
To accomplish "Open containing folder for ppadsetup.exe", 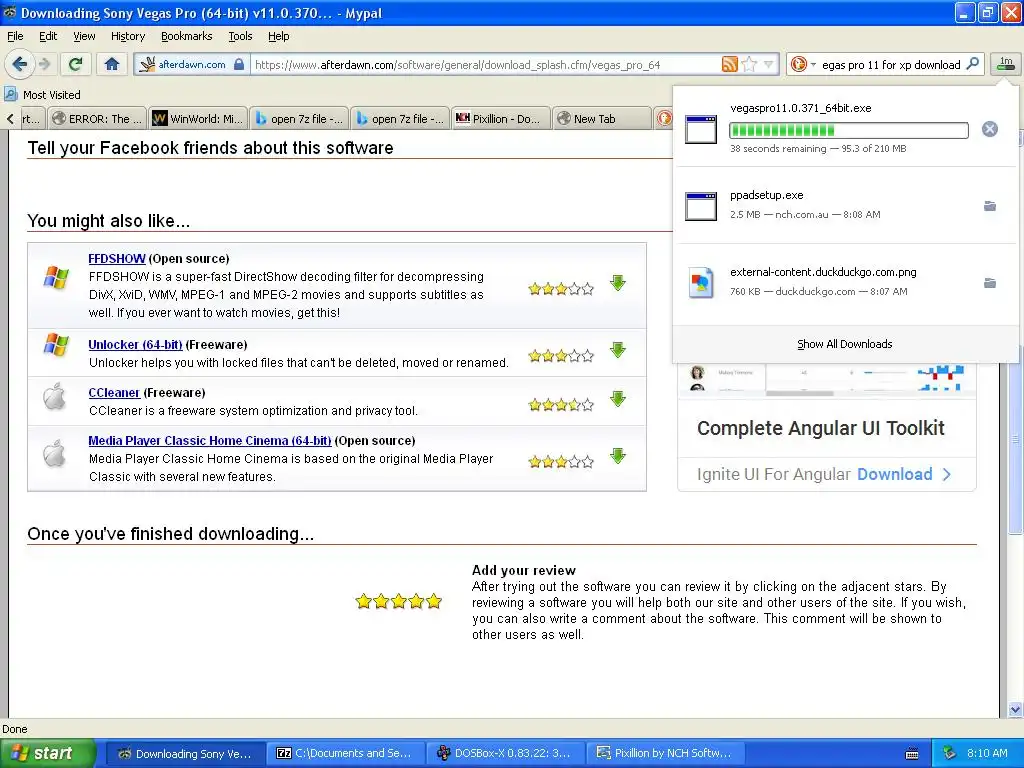I will pyautogui.click(x=990, y=206).
